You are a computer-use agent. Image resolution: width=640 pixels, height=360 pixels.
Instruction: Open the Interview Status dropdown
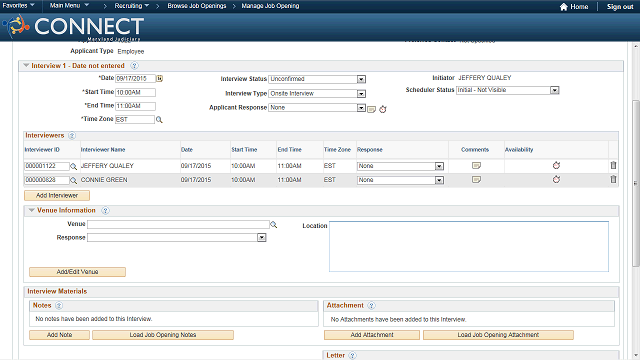(361, 79)
